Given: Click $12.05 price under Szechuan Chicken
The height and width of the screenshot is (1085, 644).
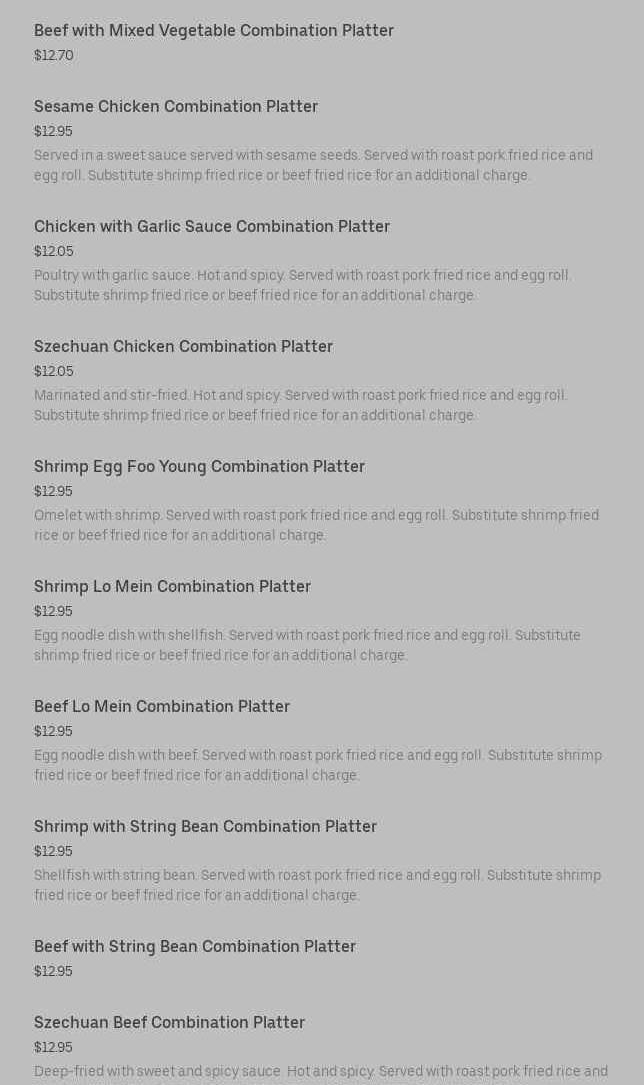Looking at the screenshot, I should pos(53,372).
